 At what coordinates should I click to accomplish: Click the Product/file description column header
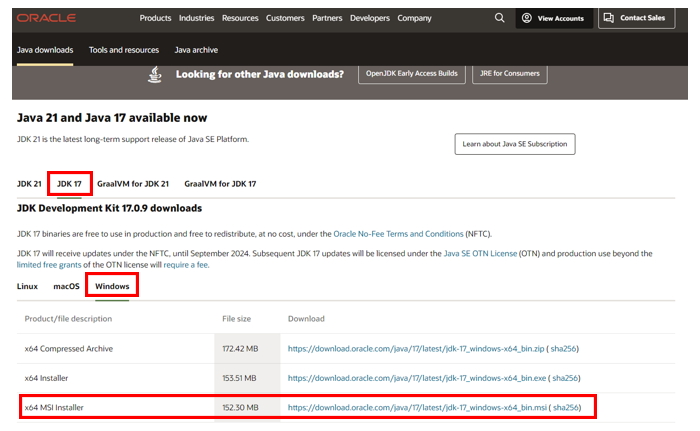(x=68, y=318)
